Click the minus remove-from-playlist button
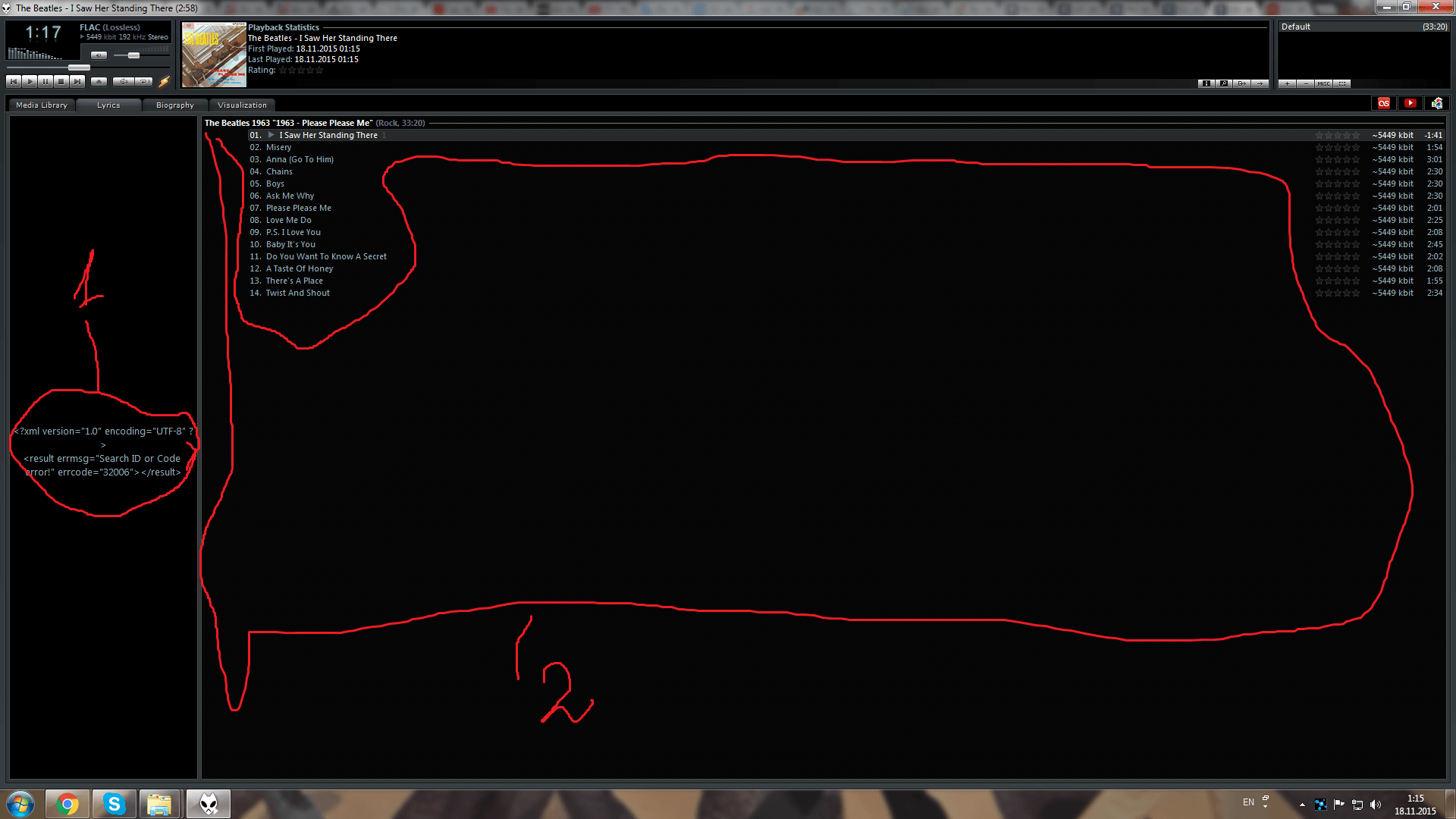This screenshot has width=1456, height=819. point(1305,83)
